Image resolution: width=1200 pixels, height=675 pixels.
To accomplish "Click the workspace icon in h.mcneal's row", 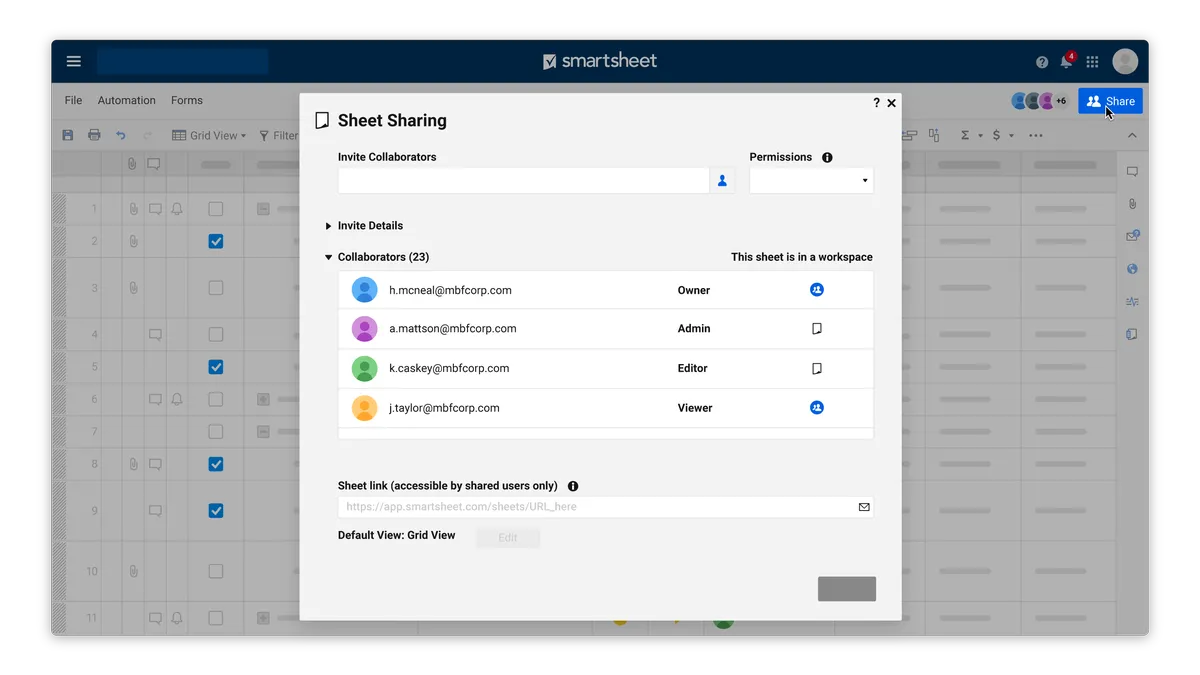I will click(x=817, y=290).
